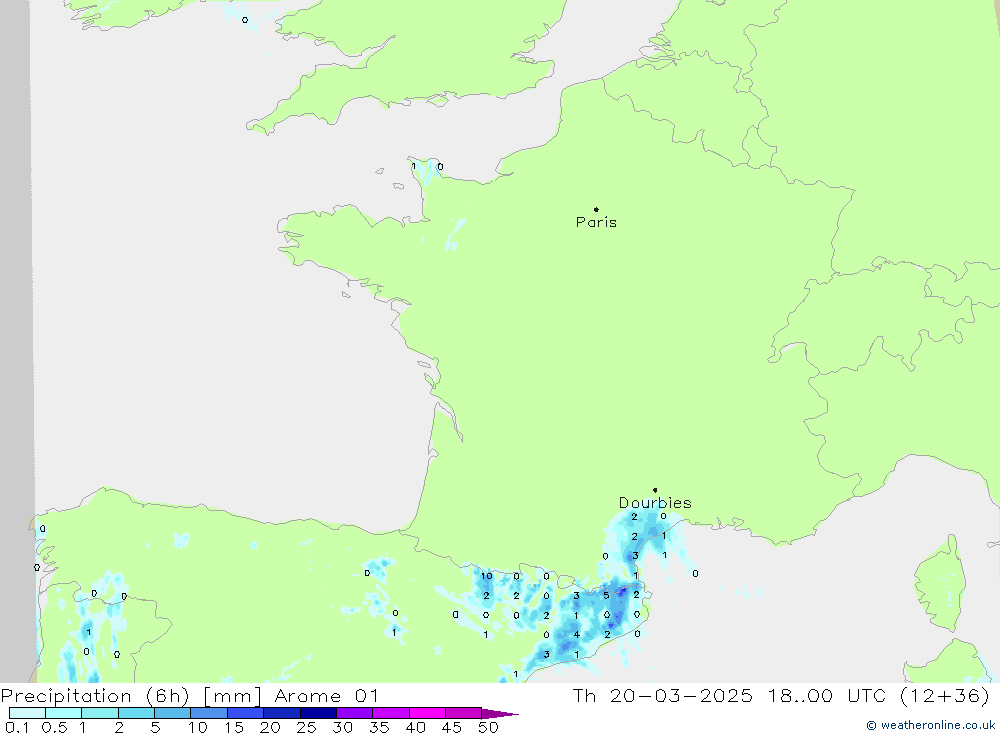Click the legend scale label '35'
Viewport: 1000px width, 733px height.
click(x=379, y=727)
